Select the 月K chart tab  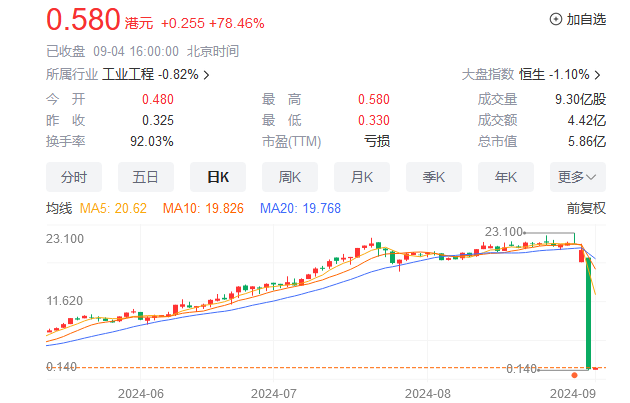pyautogui.click(x=362, y=177)
